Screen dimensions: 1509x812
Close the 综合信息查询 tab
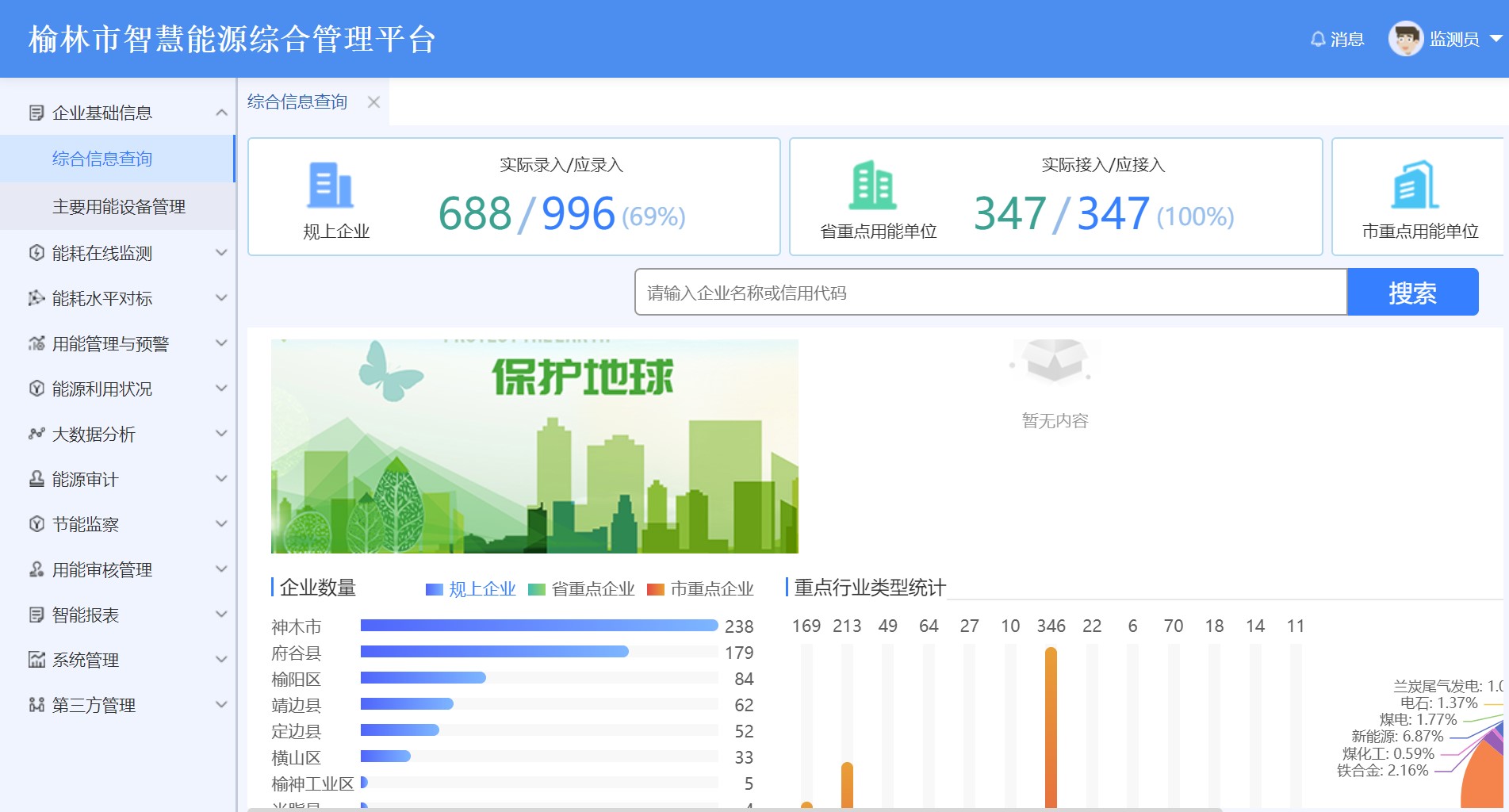pyautogui.click(x=373, y=102)
